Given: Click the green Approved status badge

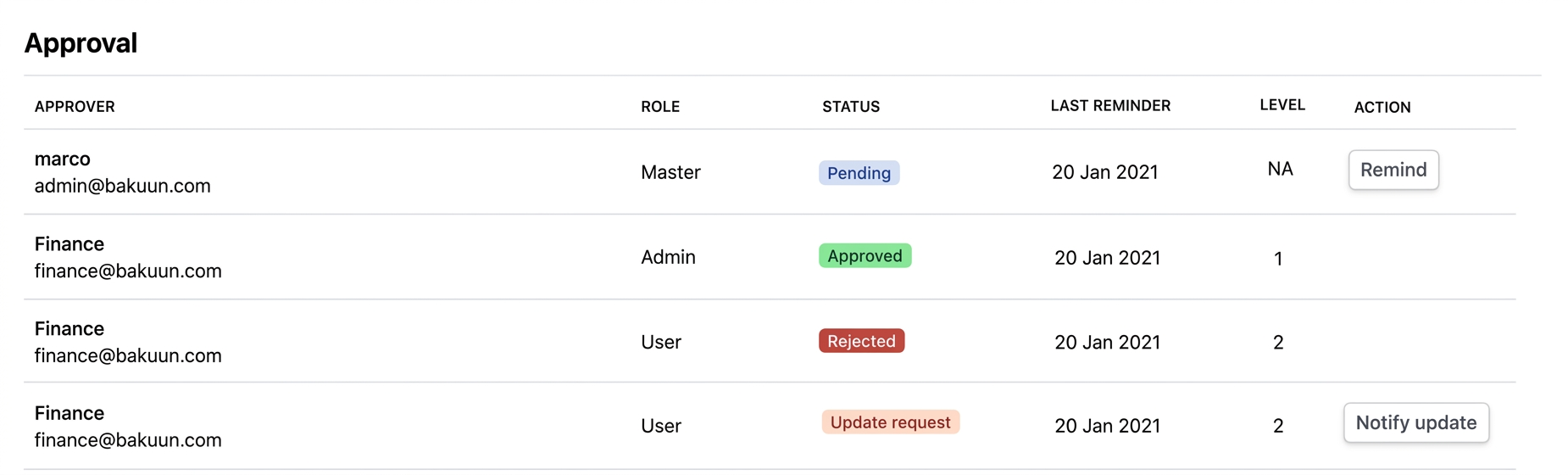Looking at the screenshot, I should [x=864, y=256].
